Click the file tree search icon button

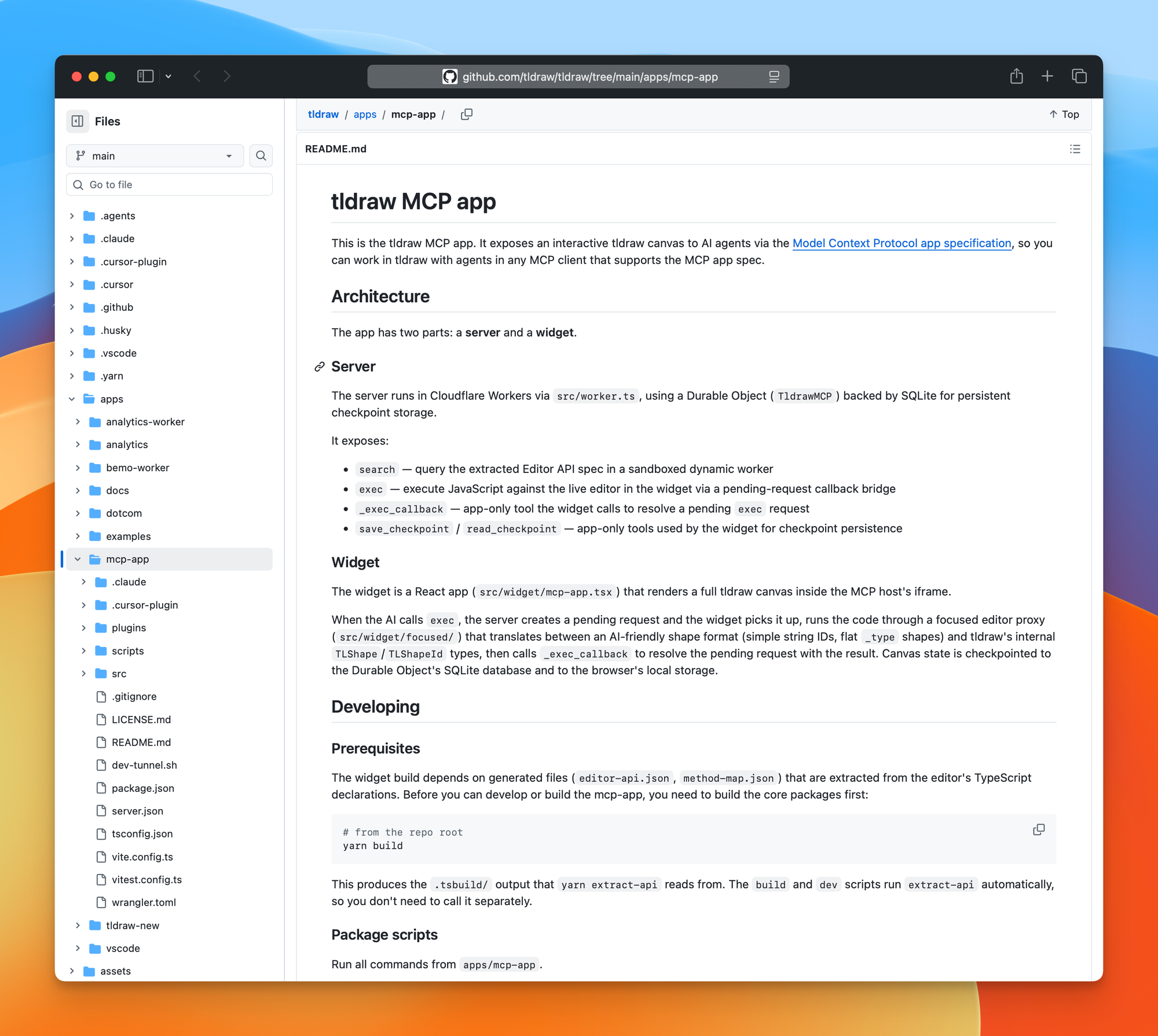[261, 156]
